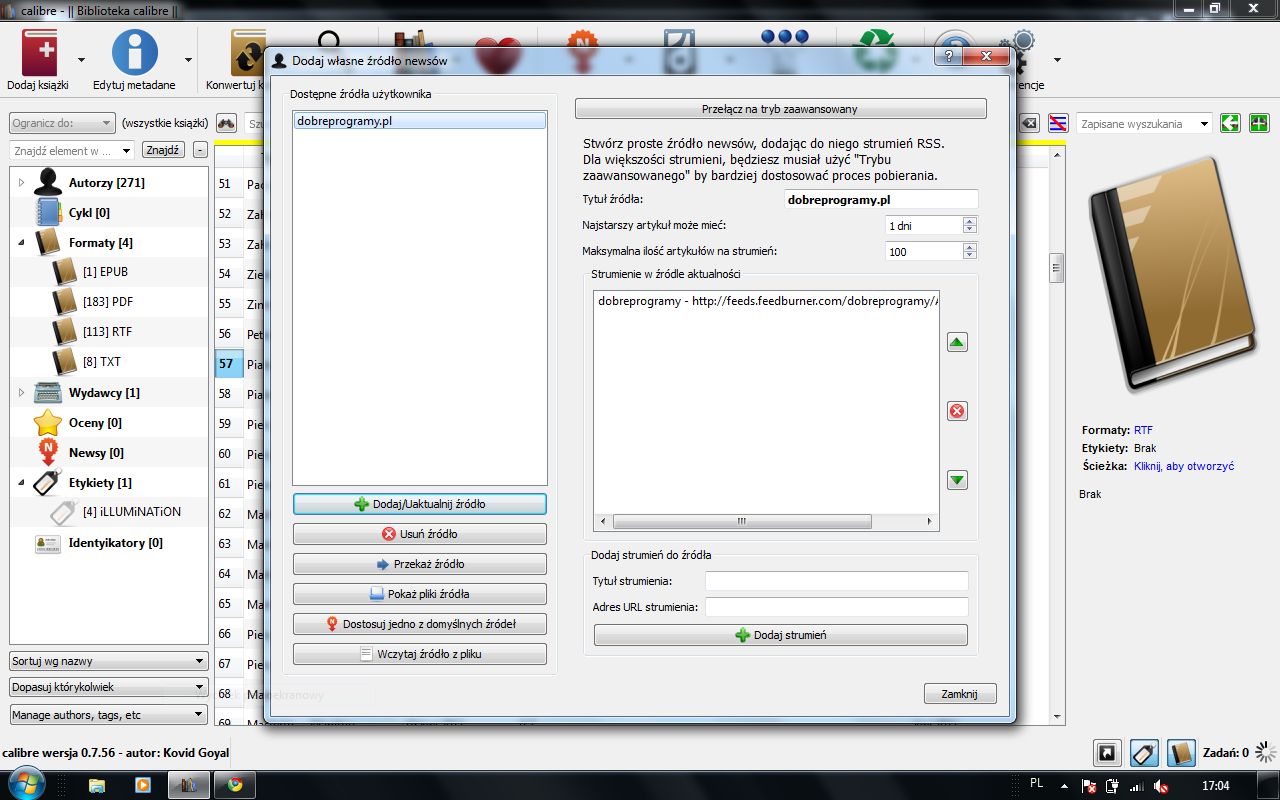Click the green move stream down arrow
This screenshot has height=800, width=1280.
pyautogui.click(x=957, y=480)
